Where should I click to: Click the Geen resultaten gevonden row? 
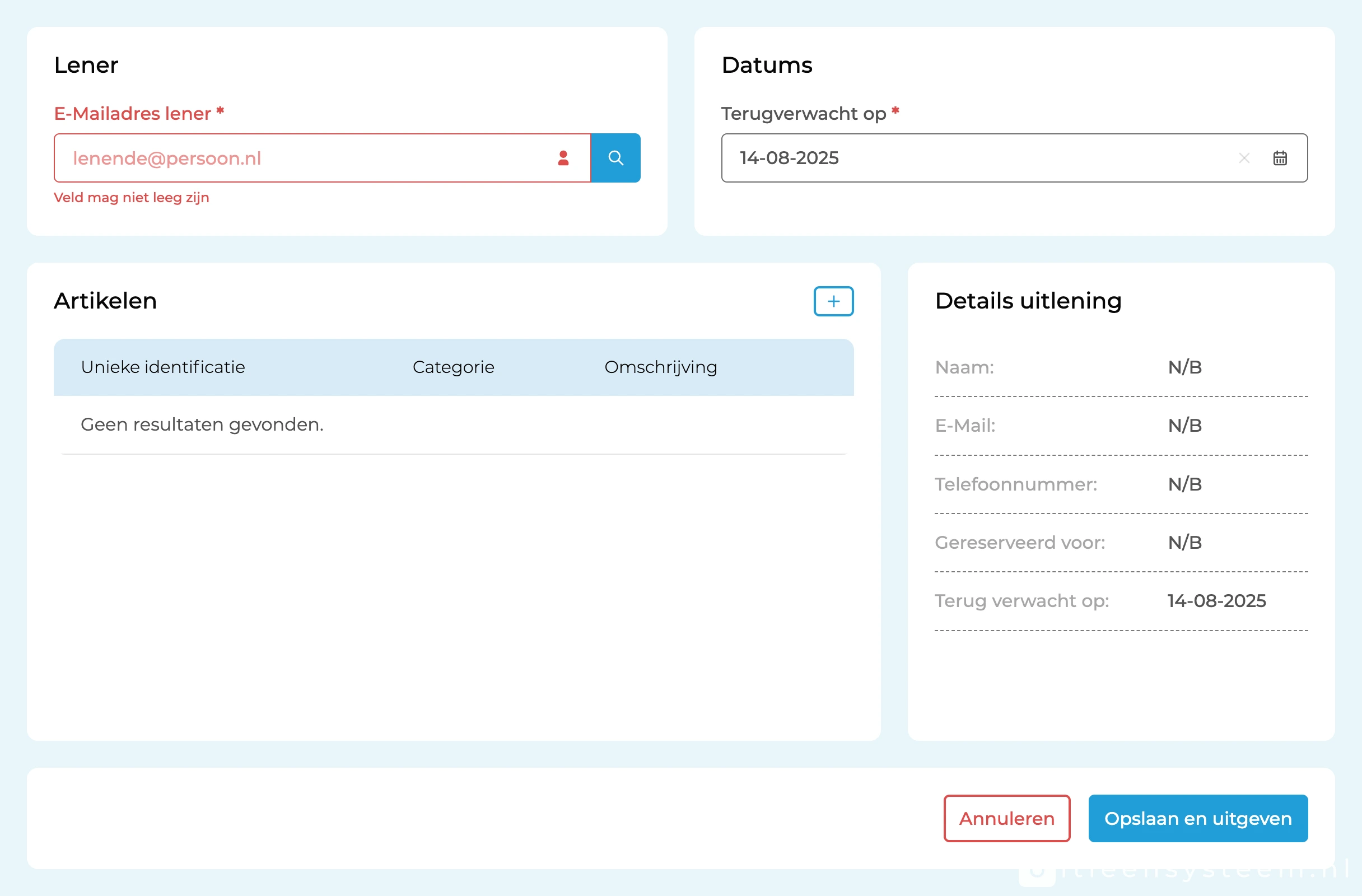click(202, 424)
